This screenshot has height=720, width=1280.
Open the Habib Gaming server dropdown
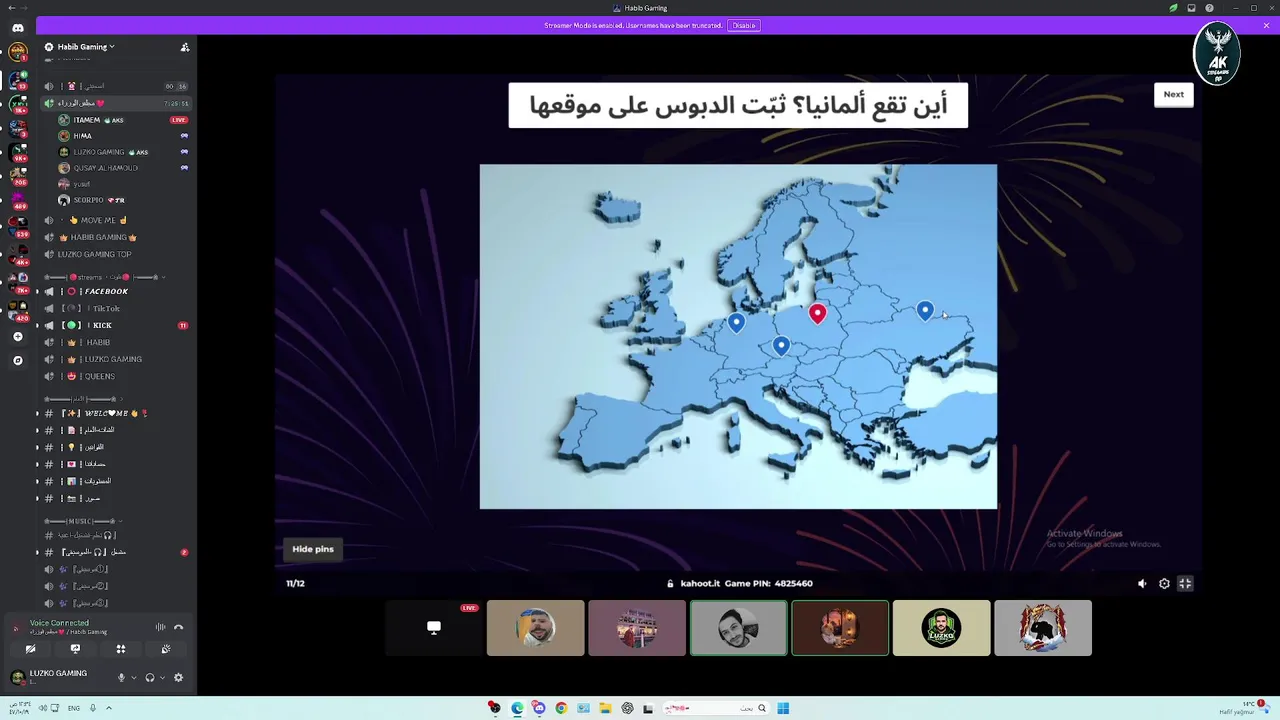86,47
